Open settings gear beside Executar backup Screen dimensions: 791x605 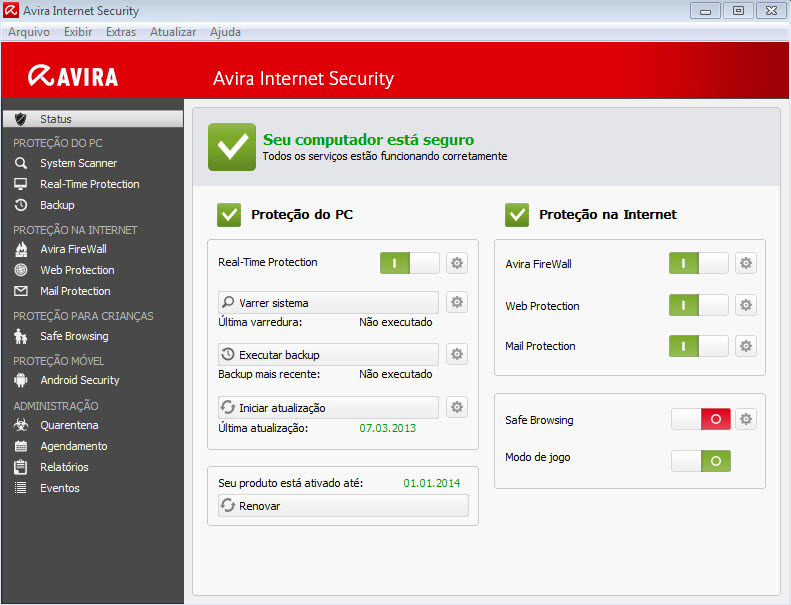[x=457, y=354]
